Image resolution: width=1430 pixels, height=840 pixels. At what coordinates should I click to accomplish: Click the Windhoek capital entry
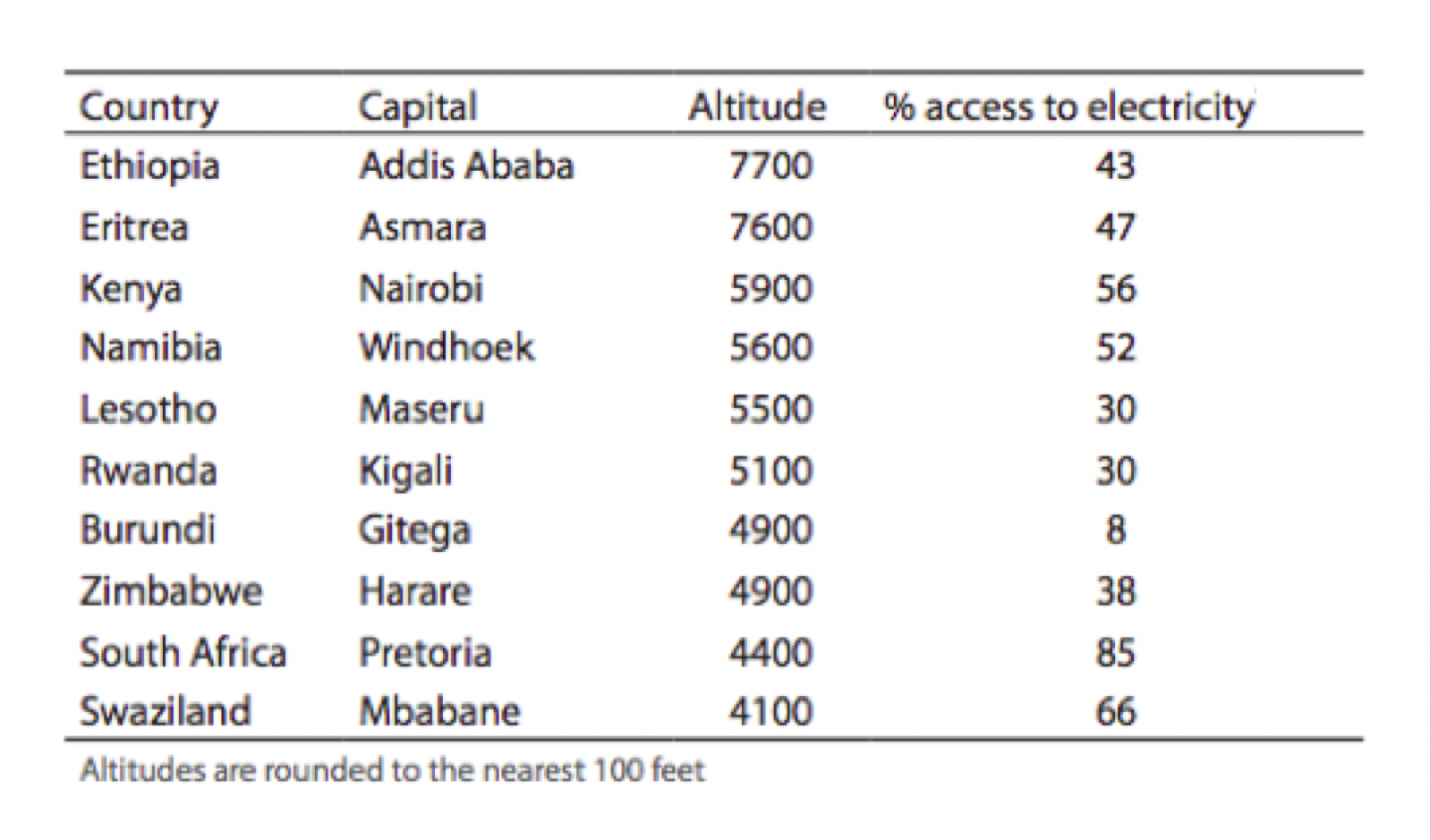[446, 348]
